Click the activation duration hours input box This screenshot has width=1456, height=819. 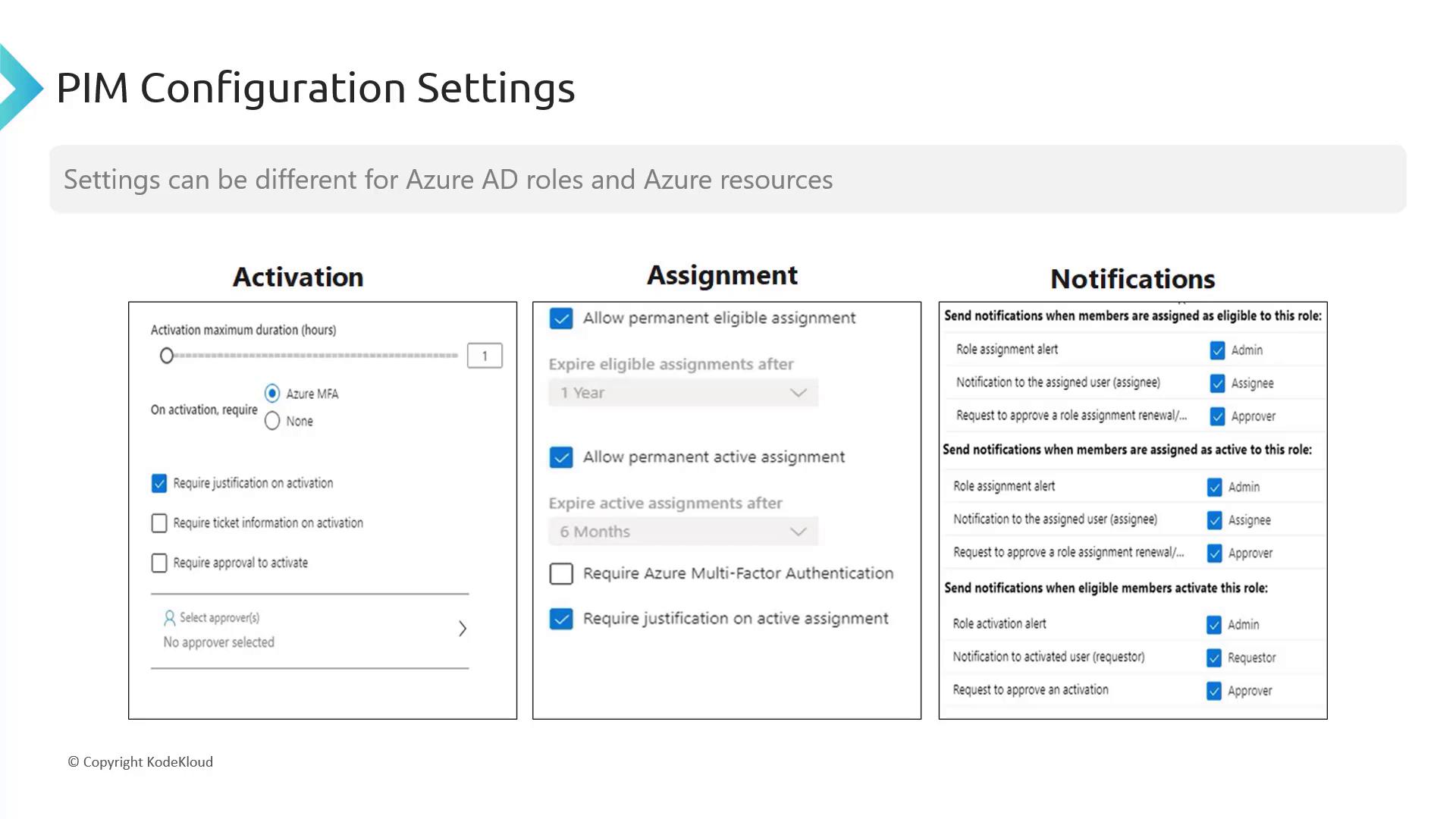(485, 356)
